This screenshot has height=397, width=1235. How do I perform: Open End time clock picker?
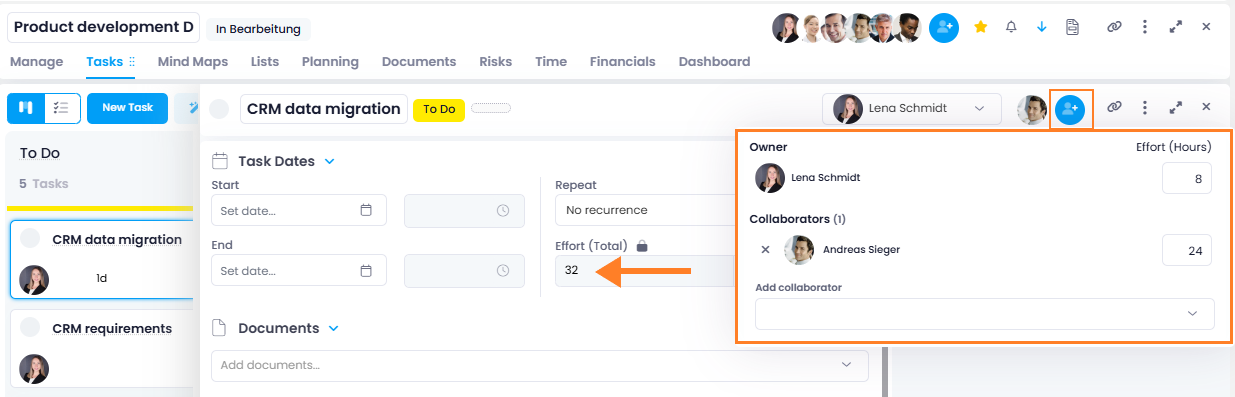[503, 270]
